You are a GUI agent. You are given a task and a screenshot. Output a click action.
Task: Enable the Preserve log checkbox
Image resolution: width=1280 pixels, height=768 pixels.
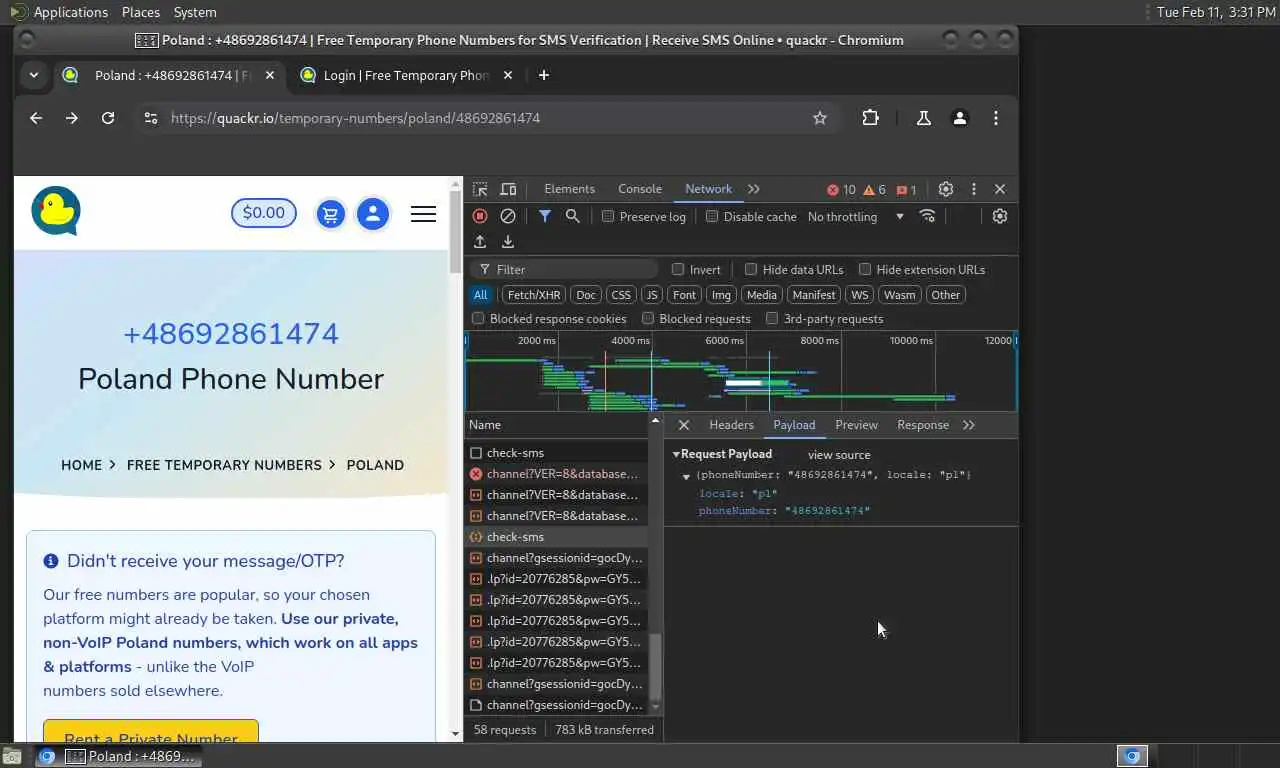click(608, 217)
